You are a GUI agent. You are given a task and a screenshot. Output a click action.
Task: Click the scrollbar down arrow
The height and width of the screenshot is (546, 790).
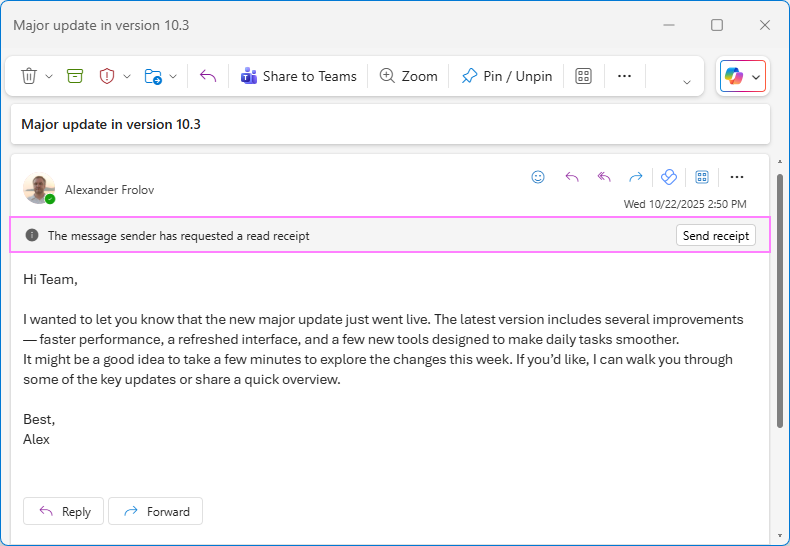coord(780,535)
